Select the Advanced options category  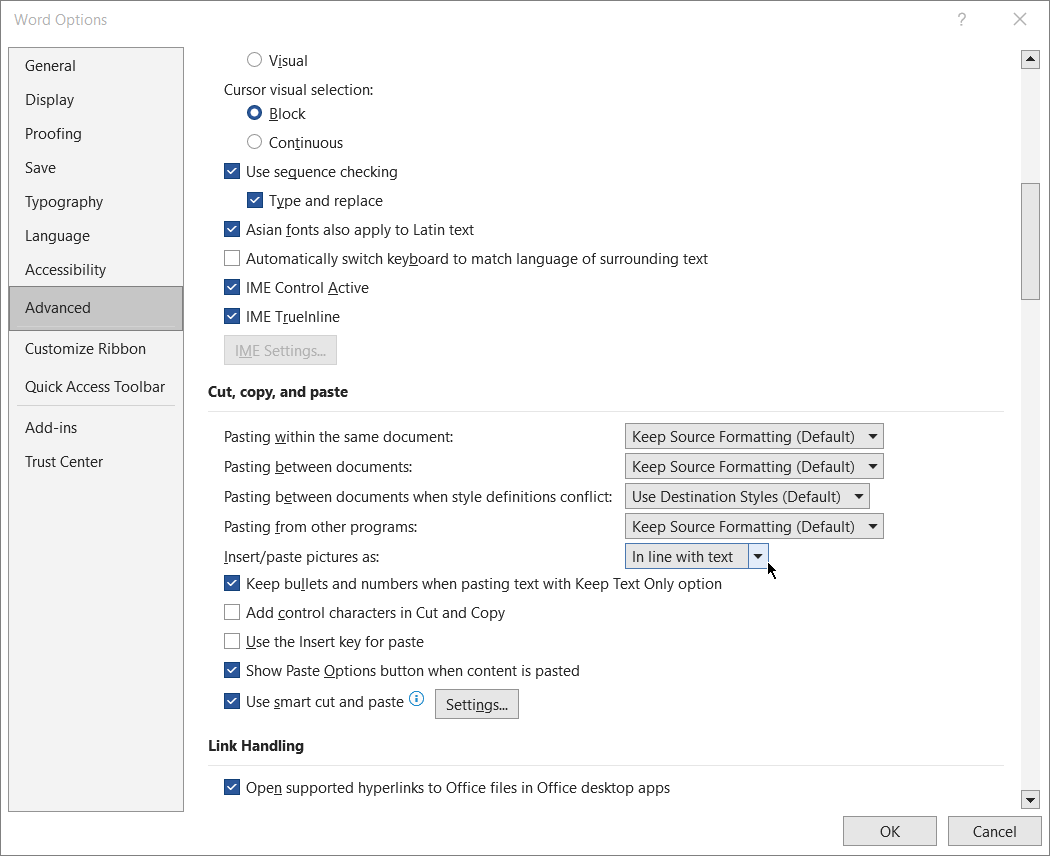pyautogui.click(x=96, y=308)
